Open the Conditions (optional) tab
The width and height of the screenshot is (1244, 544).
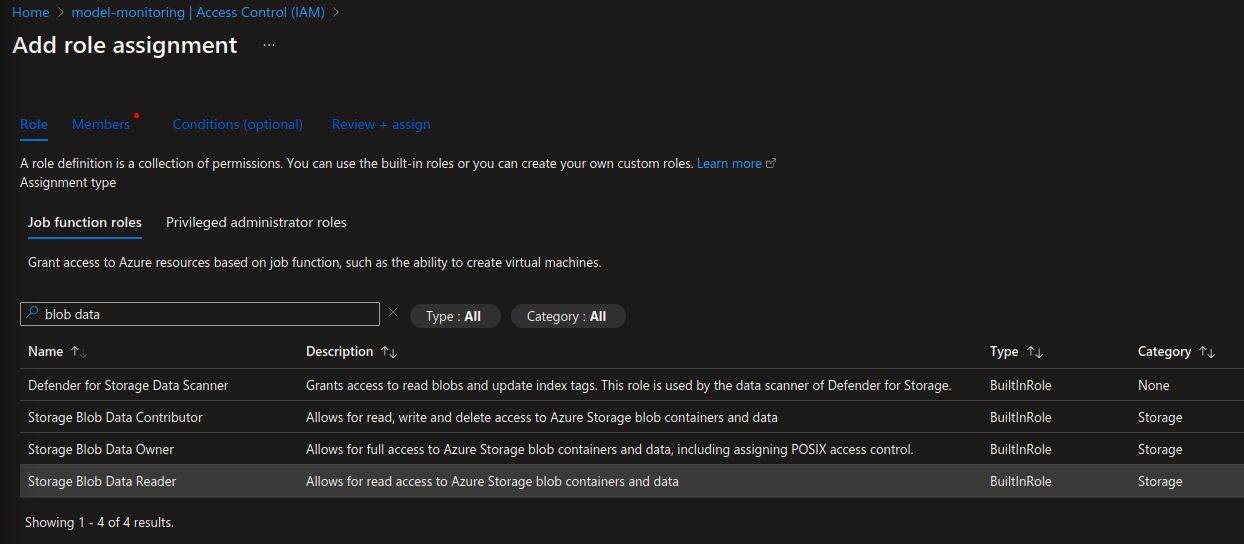pyautogui.click(x=237, y=124)
